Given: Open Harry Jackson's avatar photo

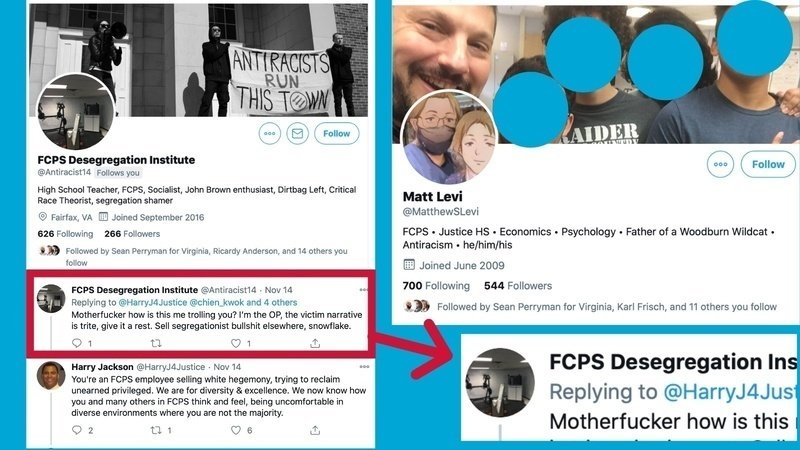Looking at the screenshot, I should [x=51, y=376].
